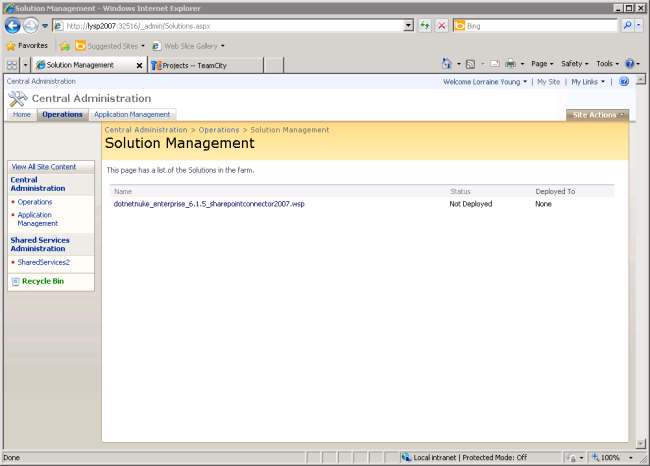
Task: Select the Home navigation tab
Action: [x=22, y=114]
